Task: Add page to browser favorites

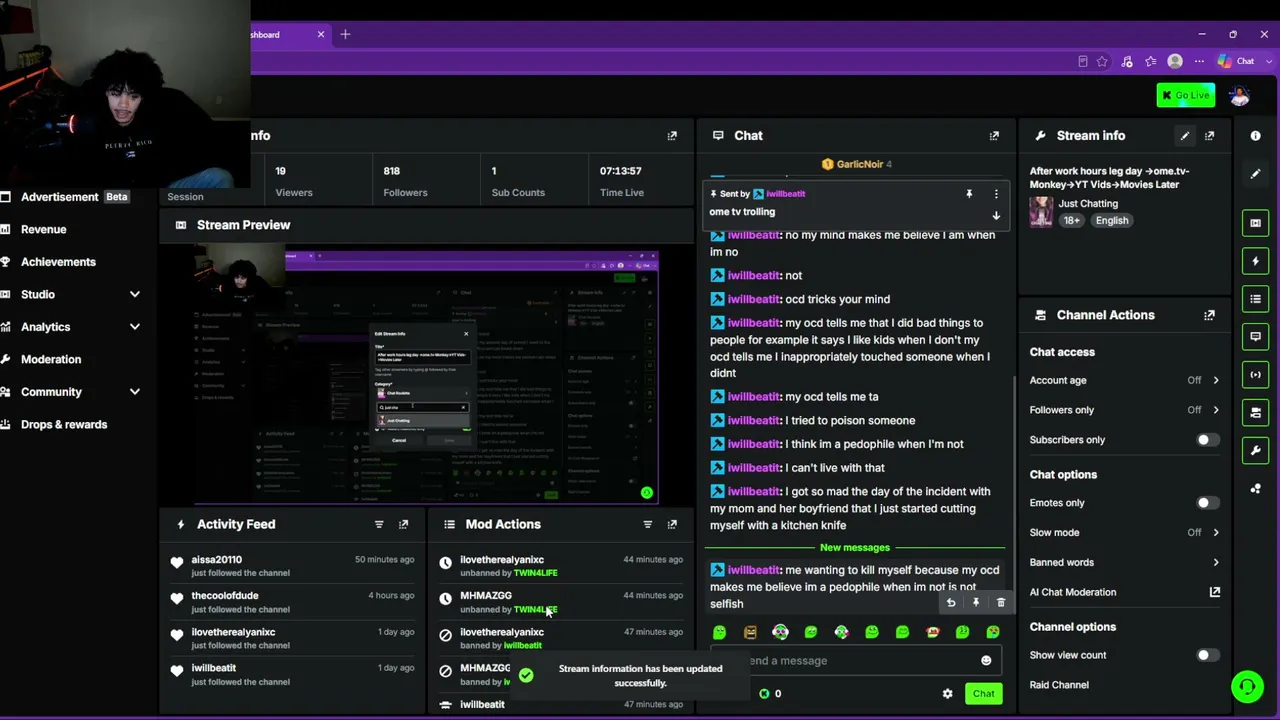Action: [x=1102, y=62]
